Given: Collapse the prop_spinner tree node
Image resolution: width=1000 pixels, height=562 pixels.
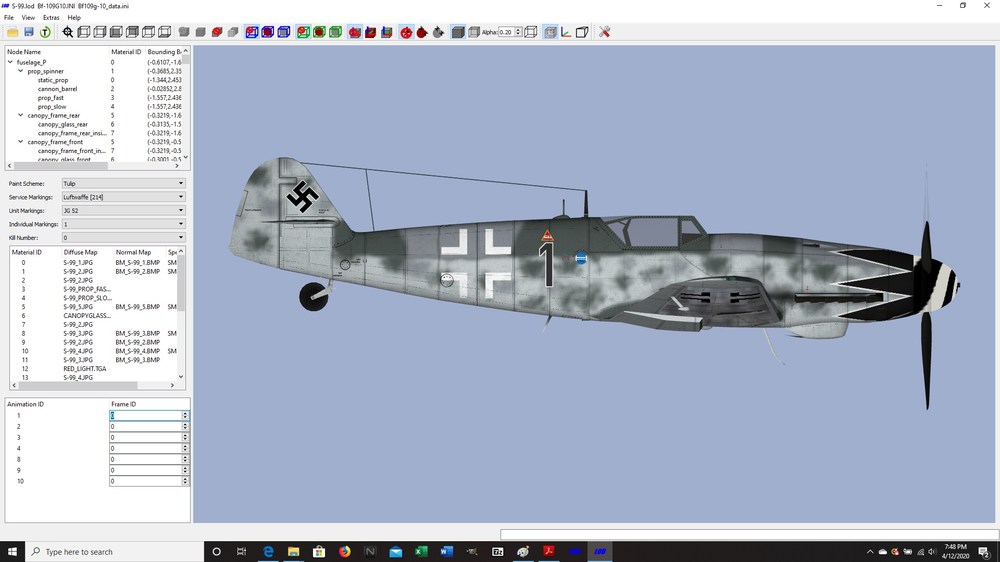Looking at the screenshot, I should tap(20, 71).
